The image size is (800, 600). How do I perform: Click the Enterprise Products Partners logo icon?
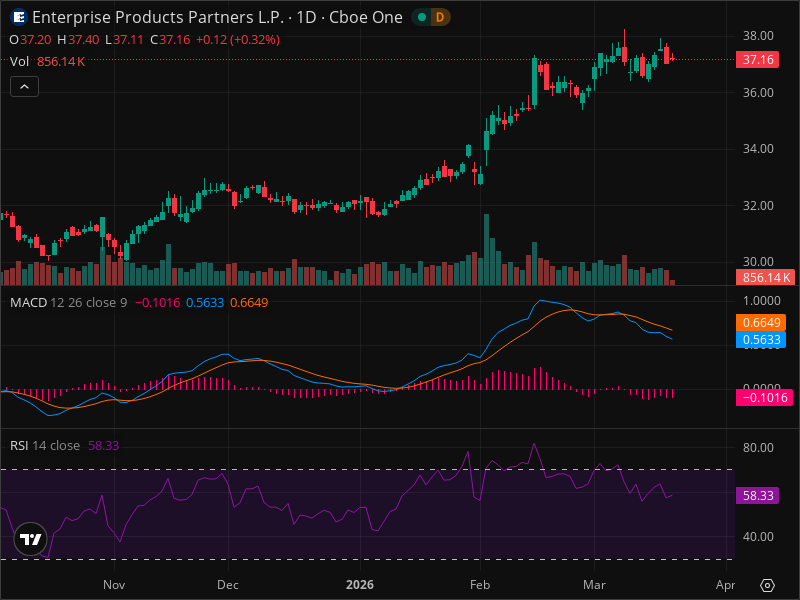[x=19, y=17]
